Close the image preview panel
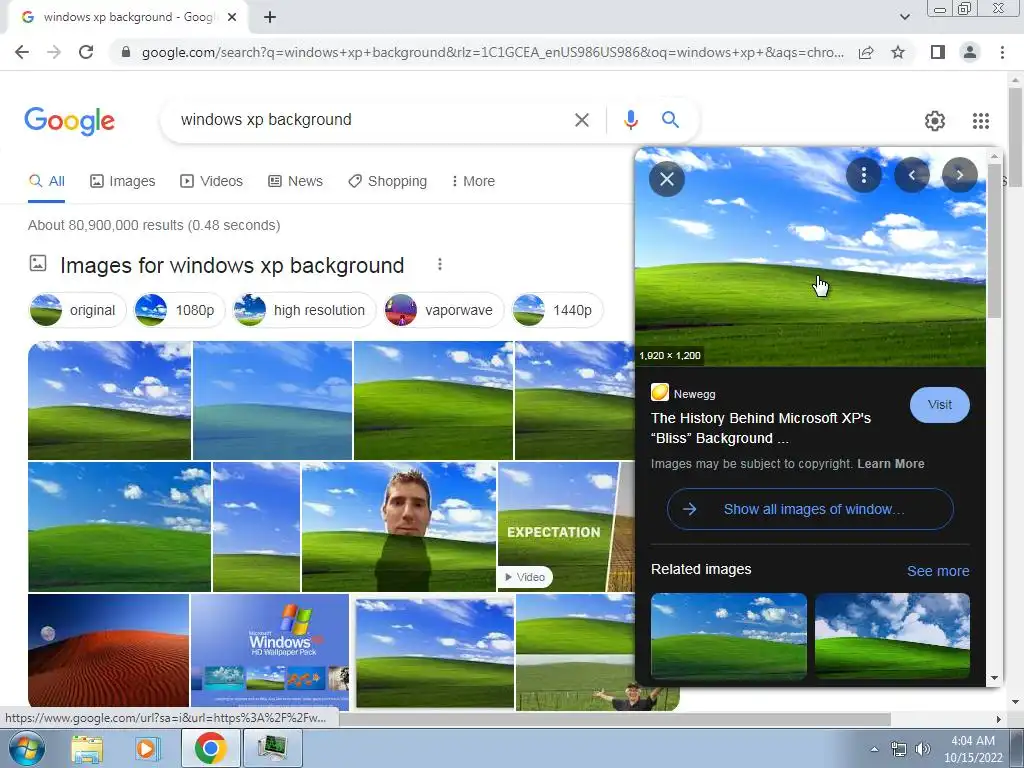The width and height of the screenshot is (1024, 768). [x=667, y=178]
